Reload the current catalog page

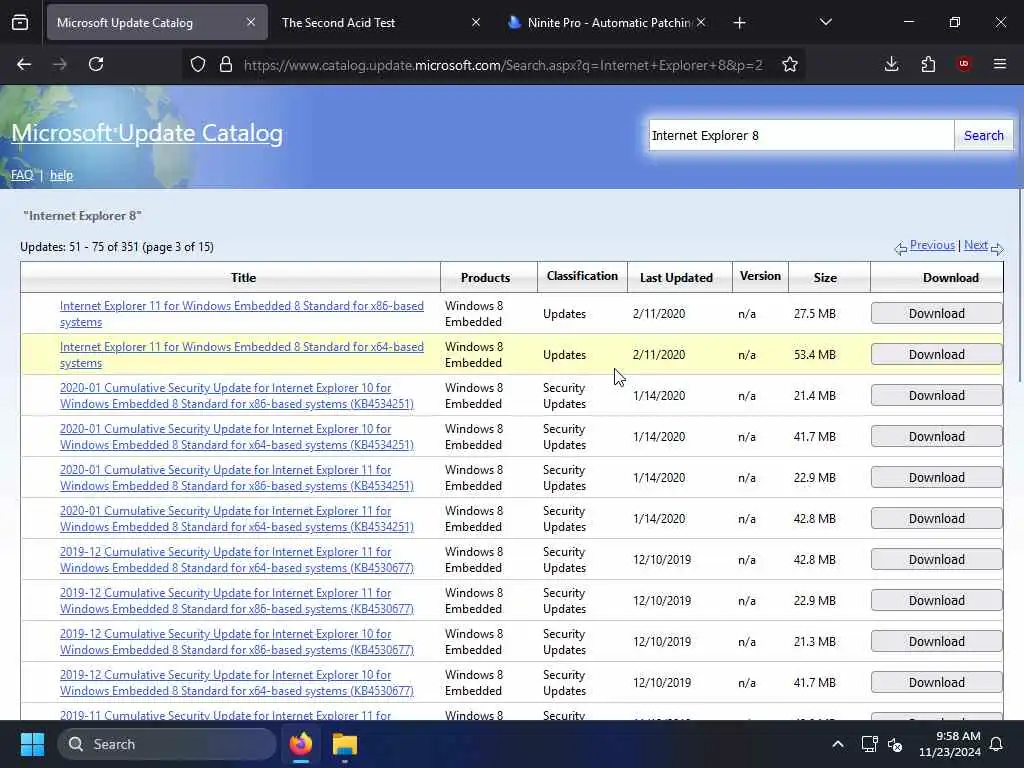pyautogui.click(x=96, y=64)
